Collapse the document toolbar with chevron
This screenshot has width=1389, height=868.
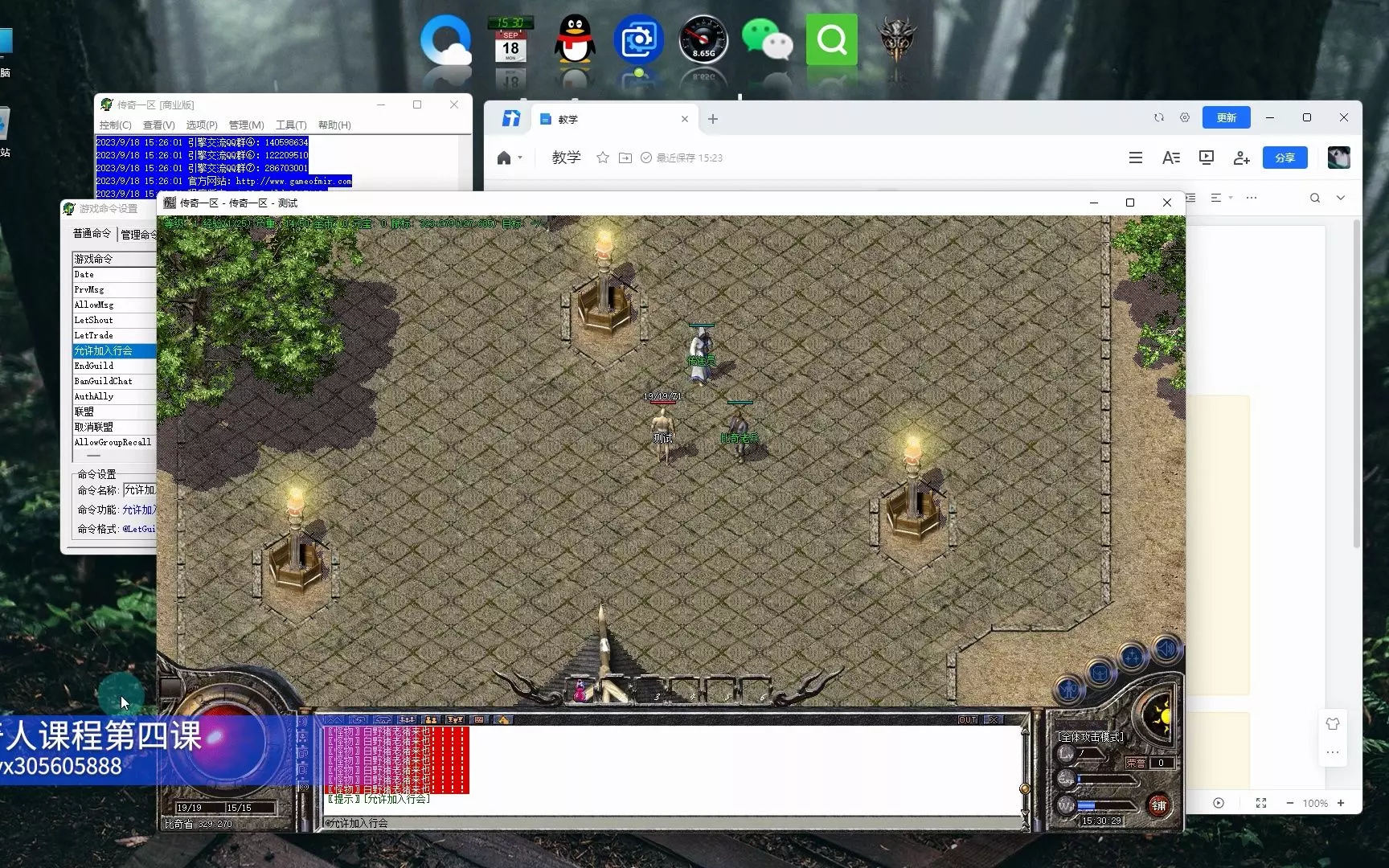click(1341, 198)
